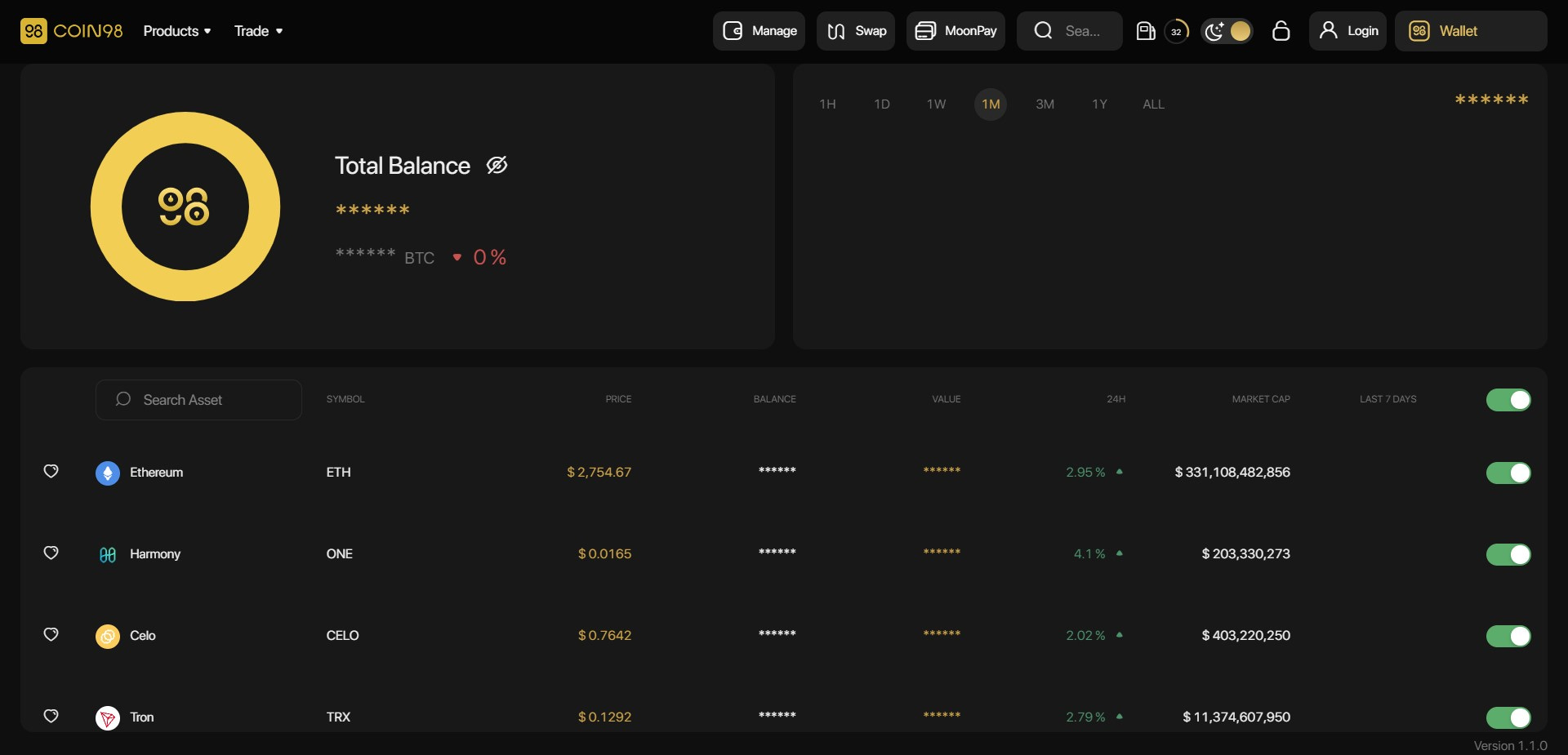Click the Coin98 logo in the header
The image size is (1568, 755).
coord(71,31)
